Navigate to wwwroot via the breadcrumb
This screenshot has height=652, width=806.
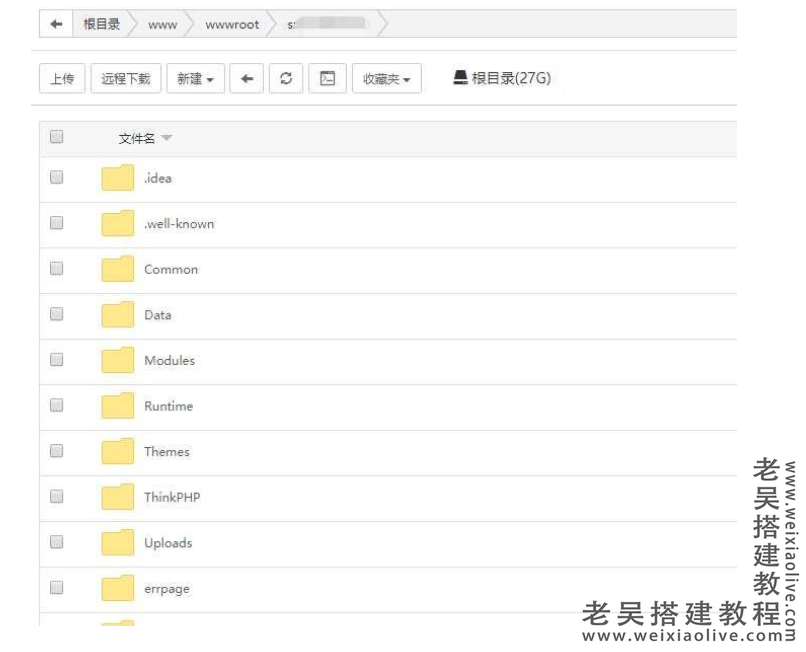pyautogui.click(x=232, y=24)
